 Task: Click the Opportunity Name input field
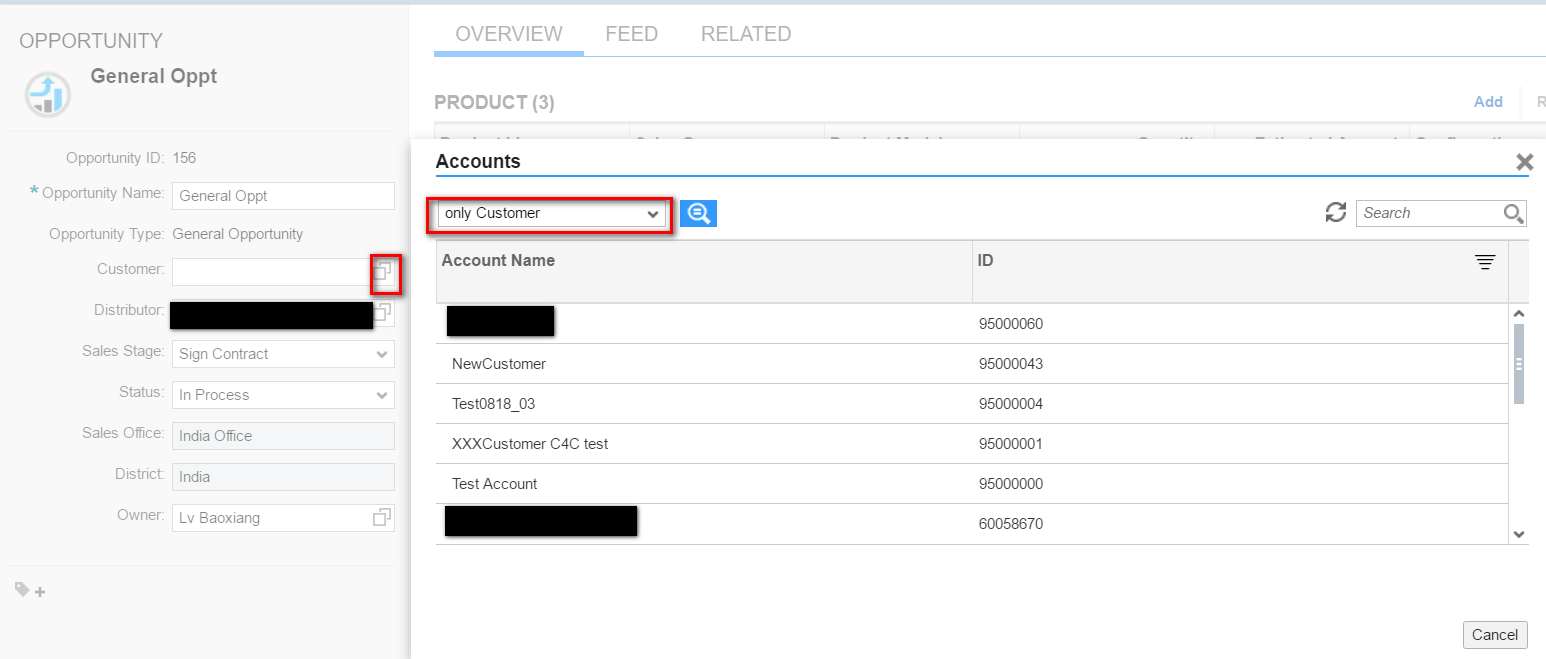pyautogui.click(x=283, y=196)
